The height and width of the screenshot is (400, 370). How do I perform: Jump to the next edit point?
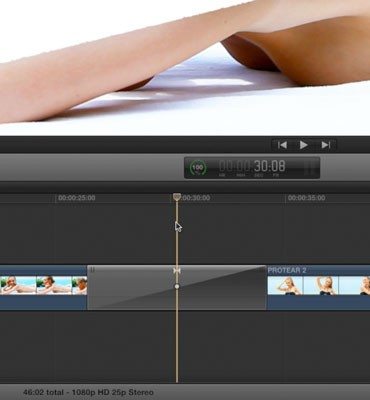(x=325, y=145)
